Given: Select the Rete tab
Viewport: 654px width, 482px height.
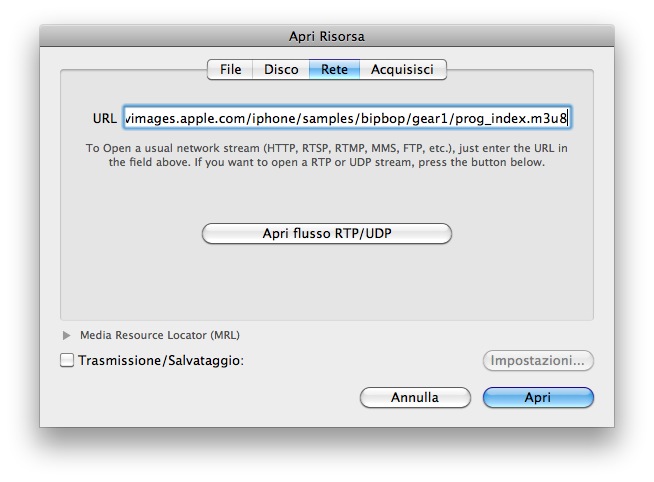Looking at the screenshot, I should click(x=334, y=70).
